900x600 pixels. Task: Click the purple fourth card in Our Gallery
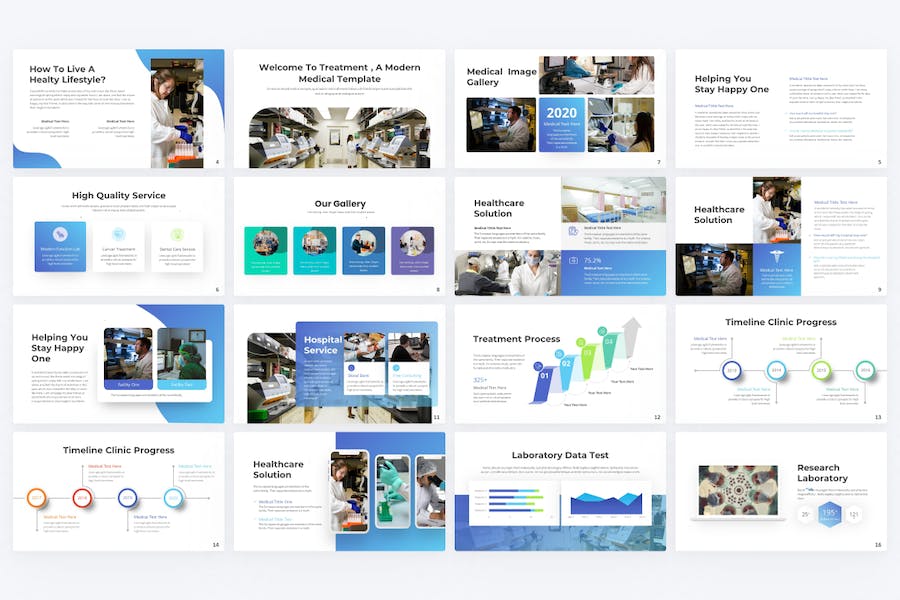click(x=412, y=250)
